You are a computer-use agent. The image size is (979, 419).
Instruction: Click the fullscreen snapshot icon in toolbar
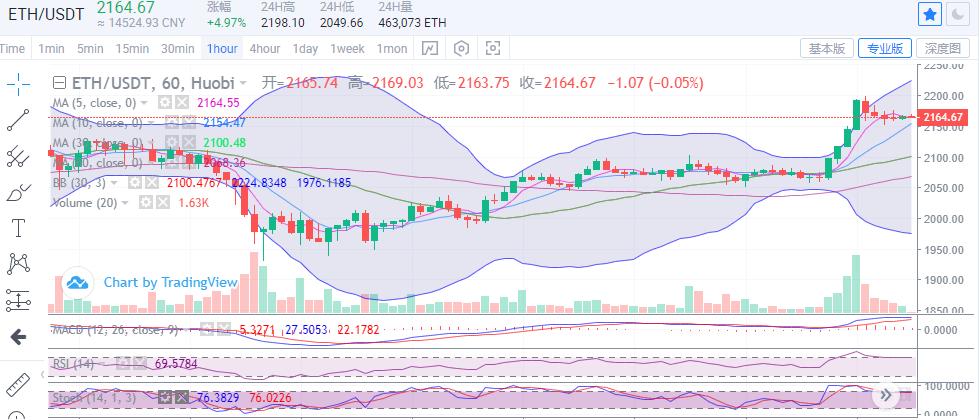(493, 48)
